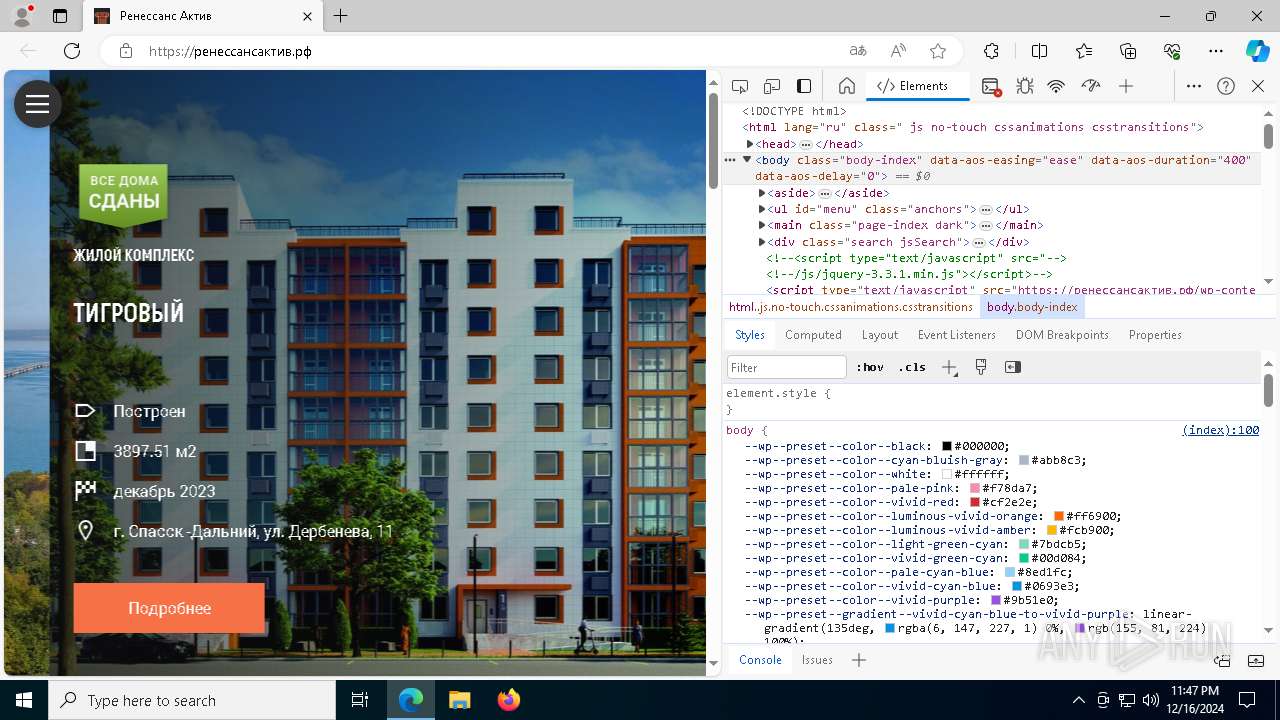Toggle :hov element state panel
1280x720 pixels.
870,367
